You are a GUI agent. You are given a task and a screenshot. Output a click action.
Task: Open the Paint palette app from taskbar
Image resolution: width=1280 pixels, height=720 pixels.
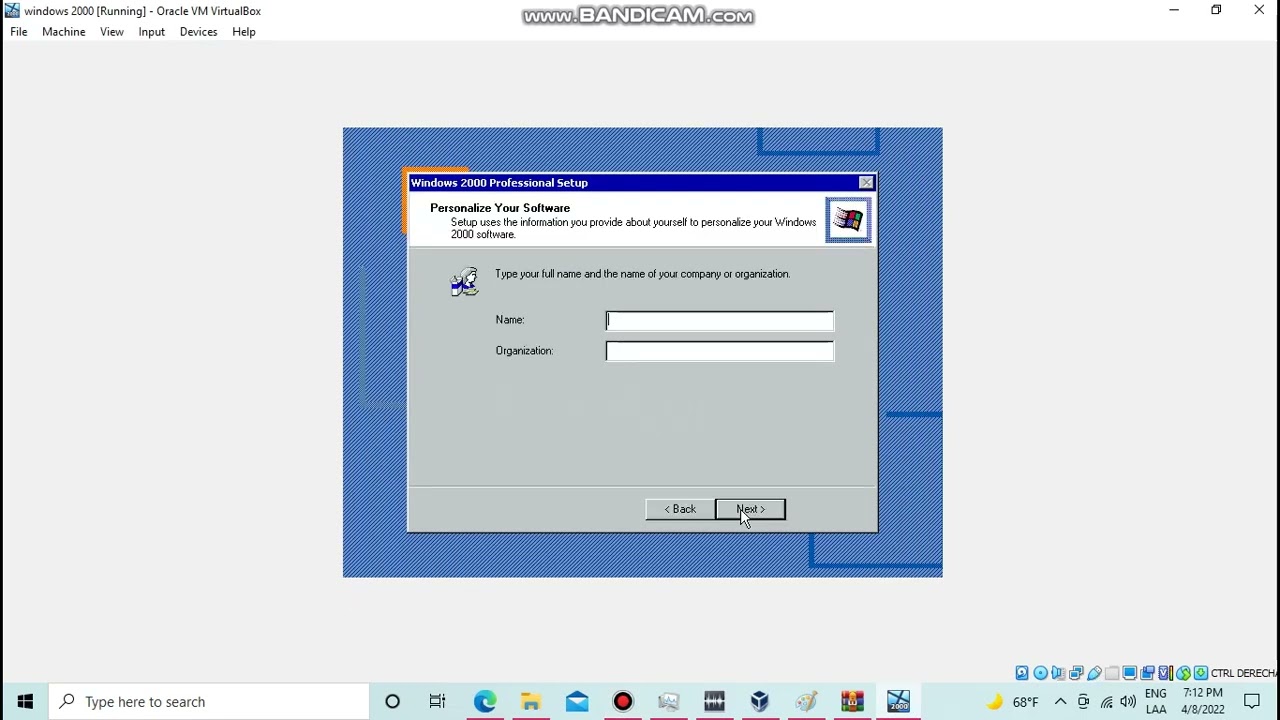click(x=806, y=702)
